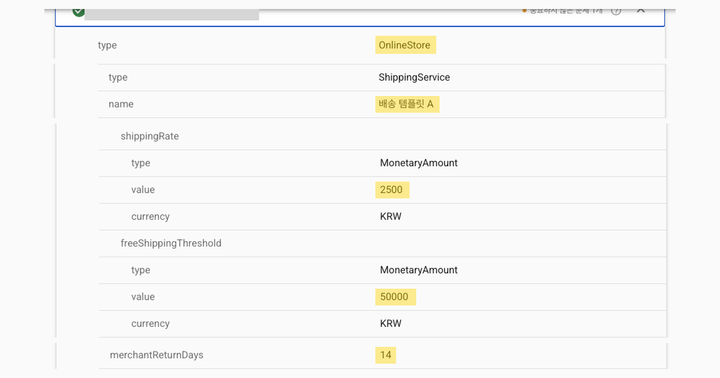This screenshot has height=378, width=720.
Task: Select MonetaryAmount under freeShippingThreshold
Action: [419, 270]
